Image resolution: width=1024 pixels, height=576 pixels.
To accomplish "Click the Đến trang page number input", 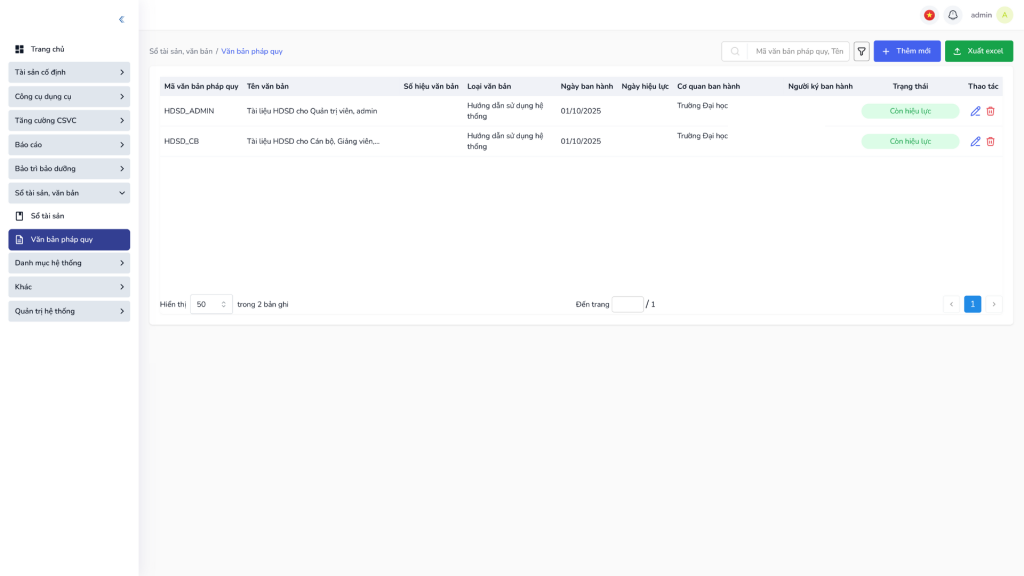I will click(627, 304).
